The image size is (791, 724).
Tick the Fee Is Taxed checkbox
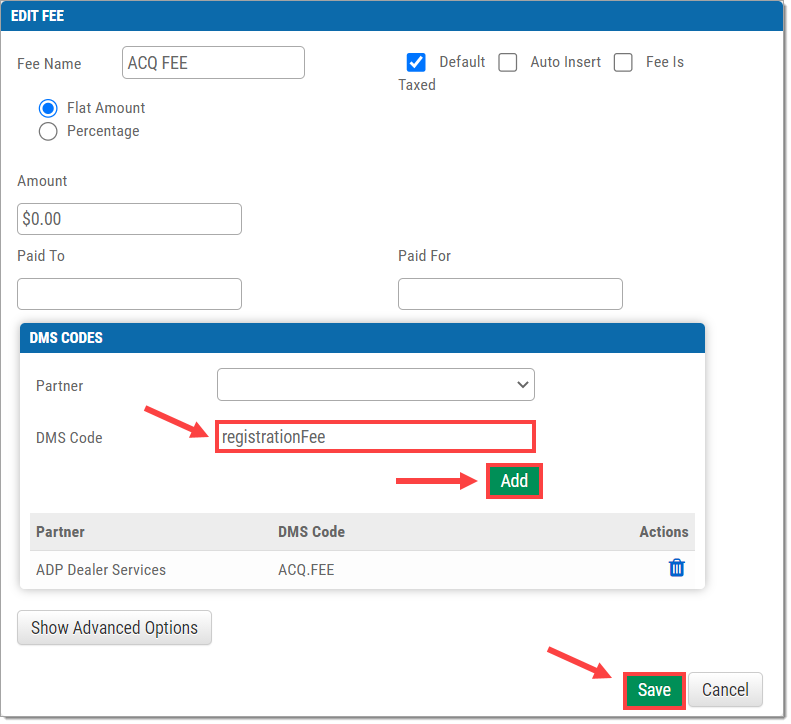[623, 63]
